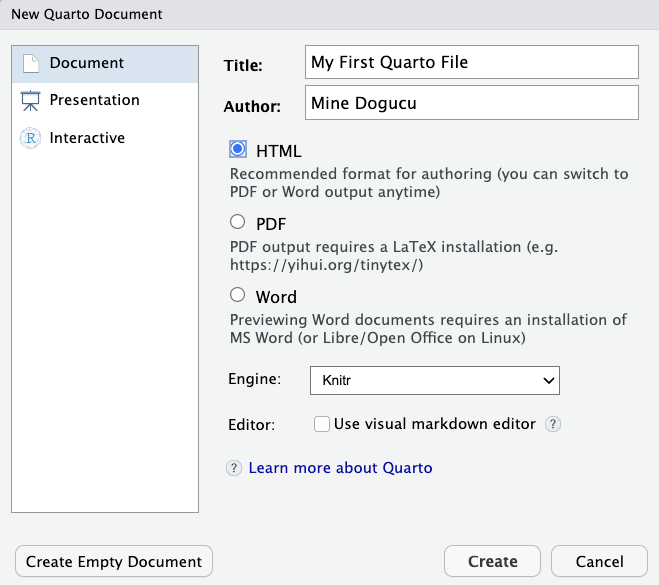This screenshot has height=585, width=659.
Task: Confirm with the Create button
Action: click(x=492, y=561)
